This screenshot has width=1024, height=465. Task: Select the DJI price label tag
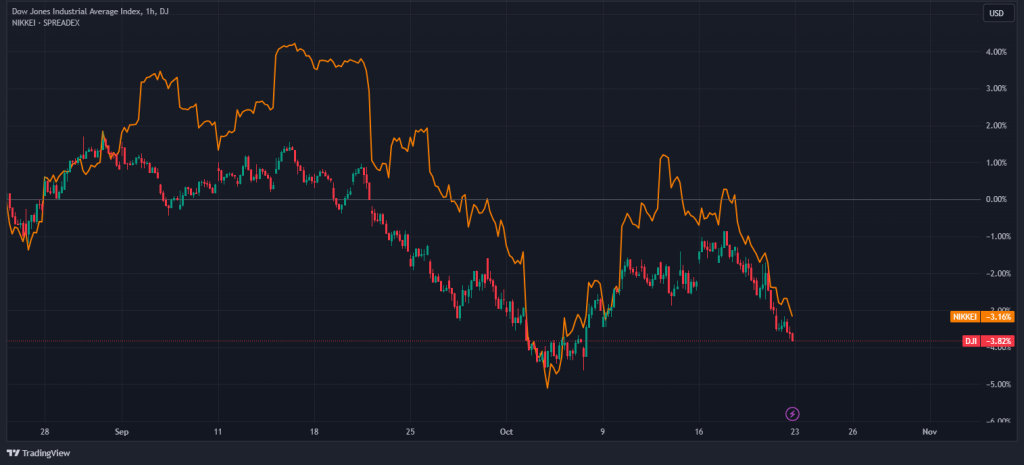(971, 341)
